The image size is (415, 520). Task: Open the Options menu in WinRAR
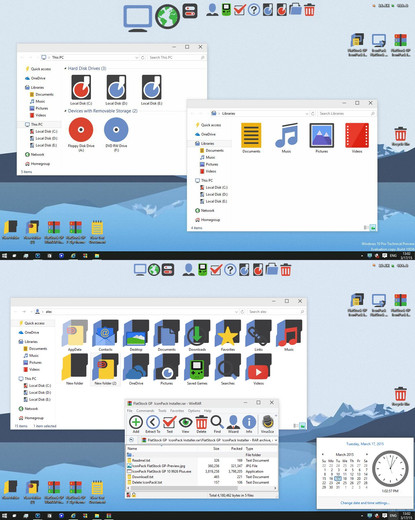pyautogui.click(x=194, y=411)
